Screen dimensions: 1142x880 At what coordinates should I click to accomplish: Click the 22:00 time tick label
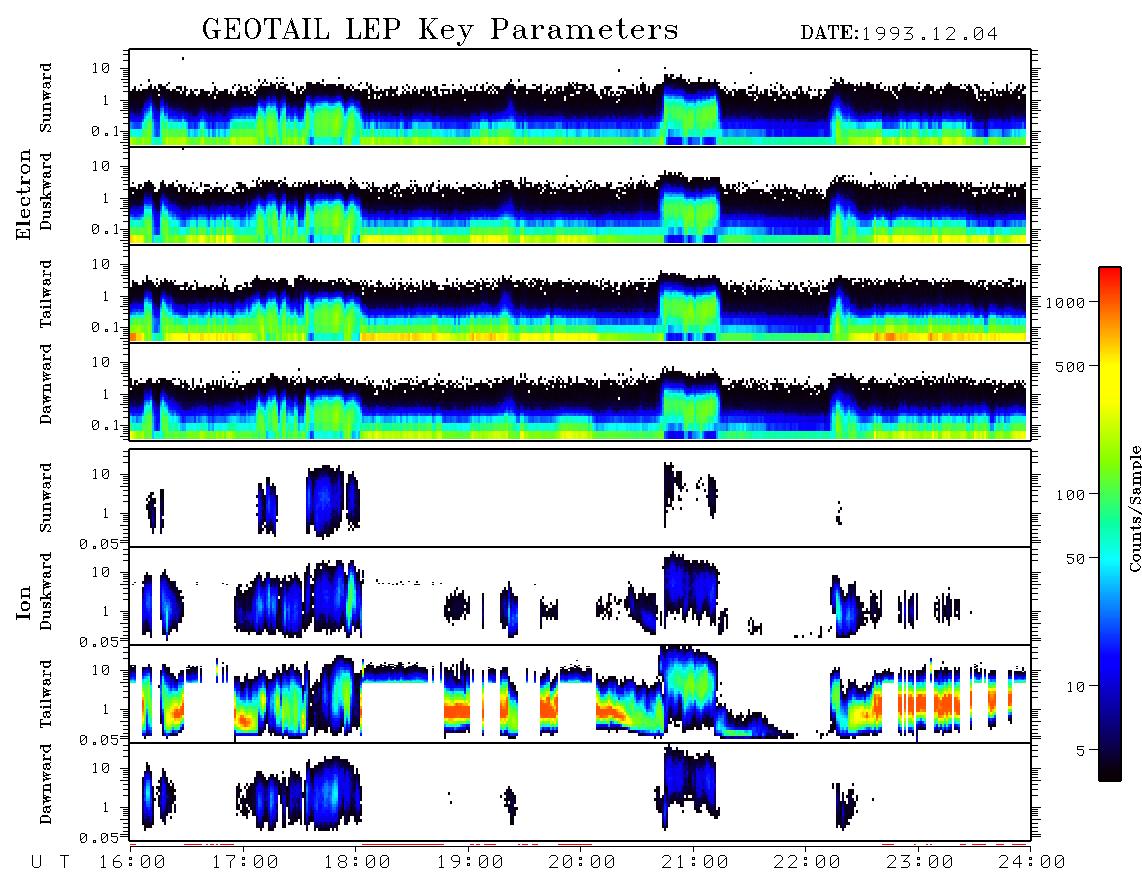pos(808,863)
